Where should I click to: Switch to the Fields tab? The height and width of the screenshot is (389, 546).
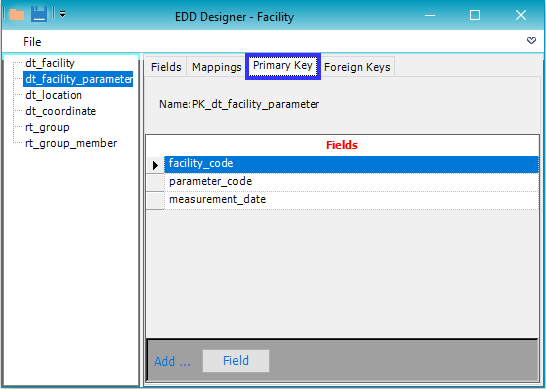[x=166, y=67]
